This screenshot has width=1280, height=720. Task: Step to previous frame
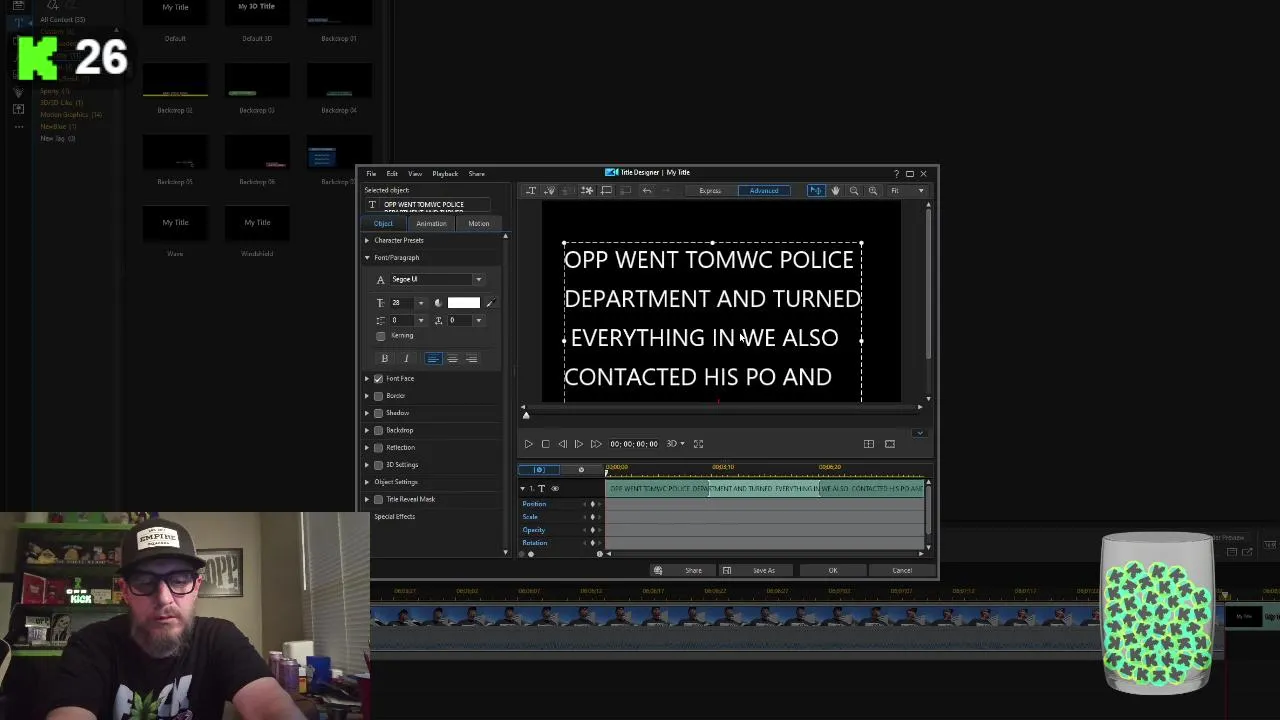coord(562,444)
